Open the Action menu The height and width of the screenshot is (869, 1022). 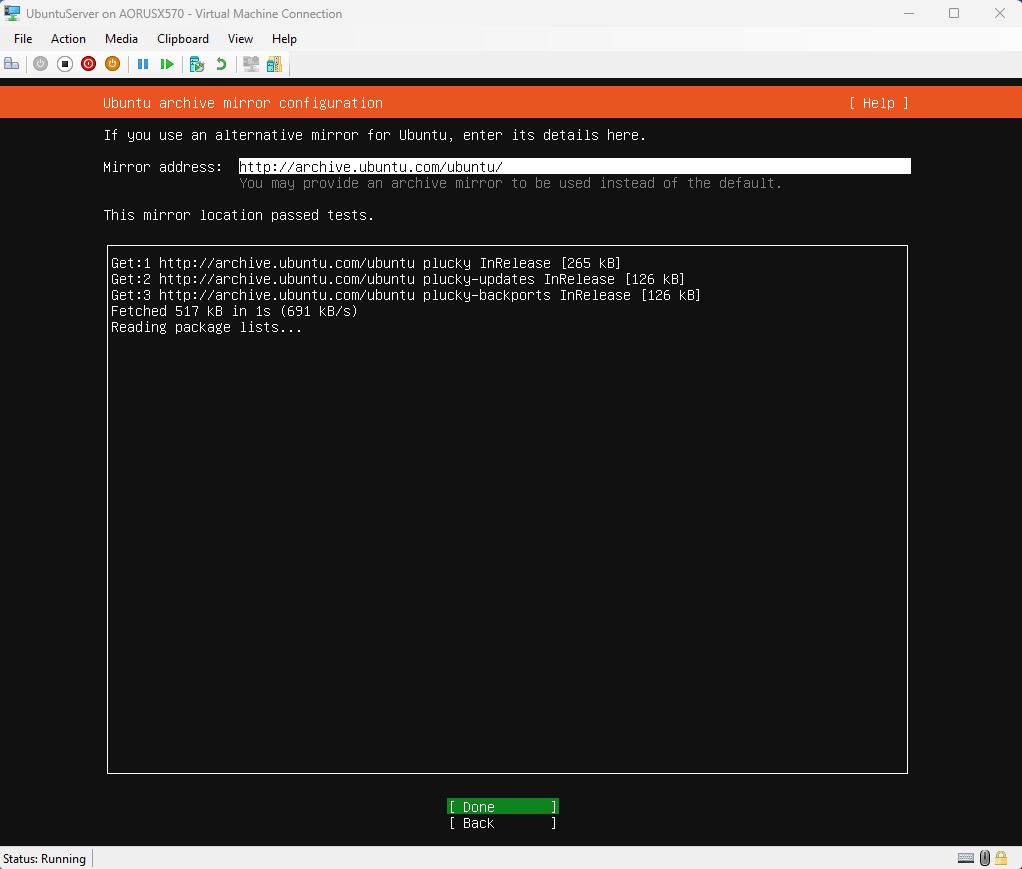click(x=68, y=38)
